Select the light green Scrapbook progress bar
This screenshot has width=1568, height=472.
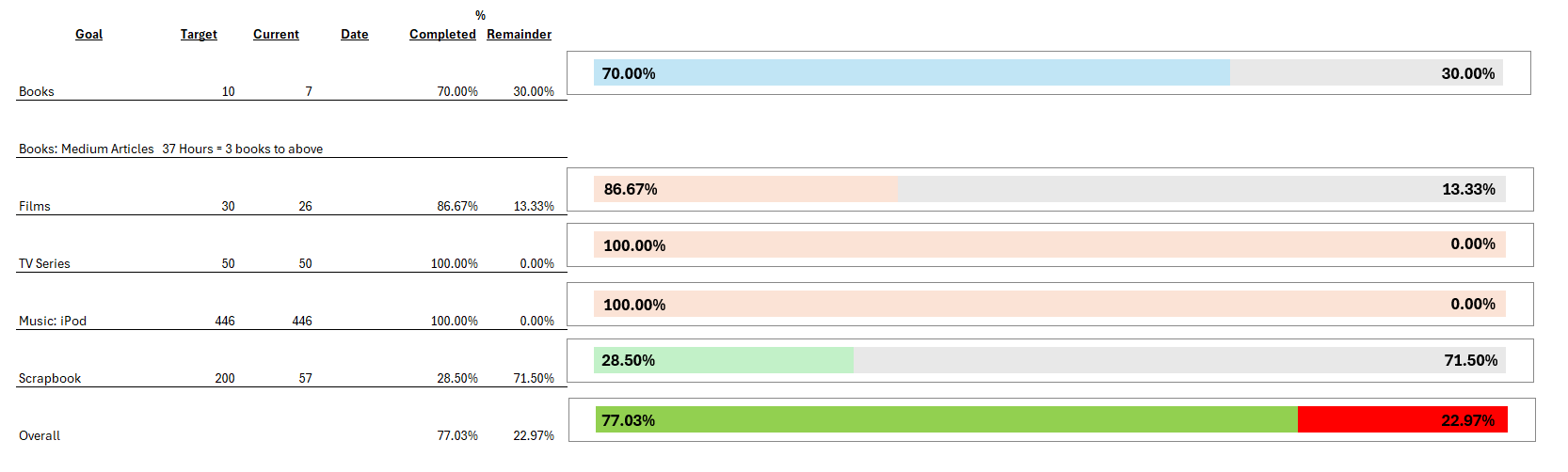tap(723, 360)
